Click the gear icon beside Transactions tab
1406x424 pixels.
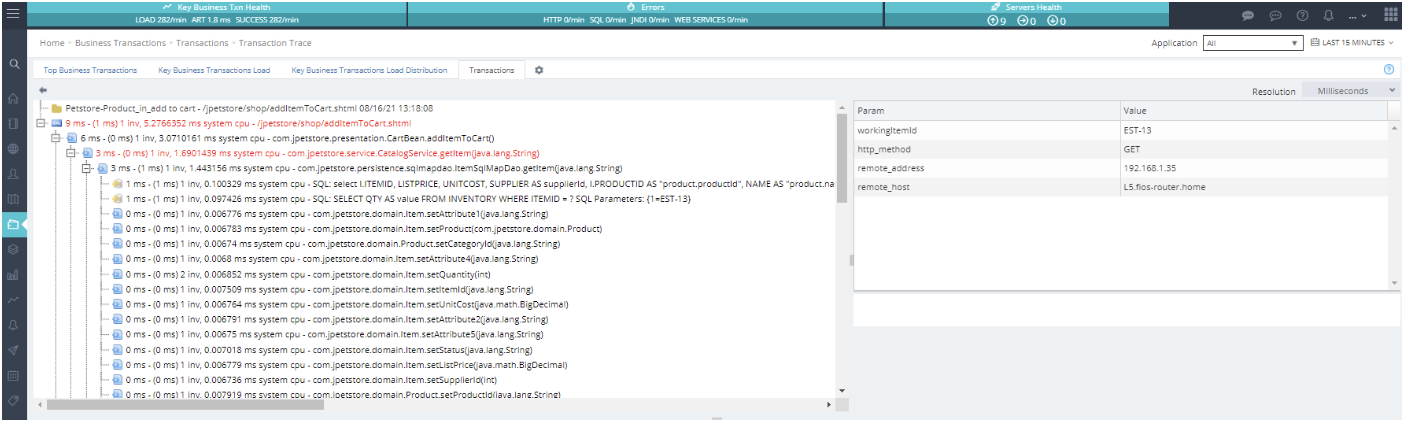point(539,70)
